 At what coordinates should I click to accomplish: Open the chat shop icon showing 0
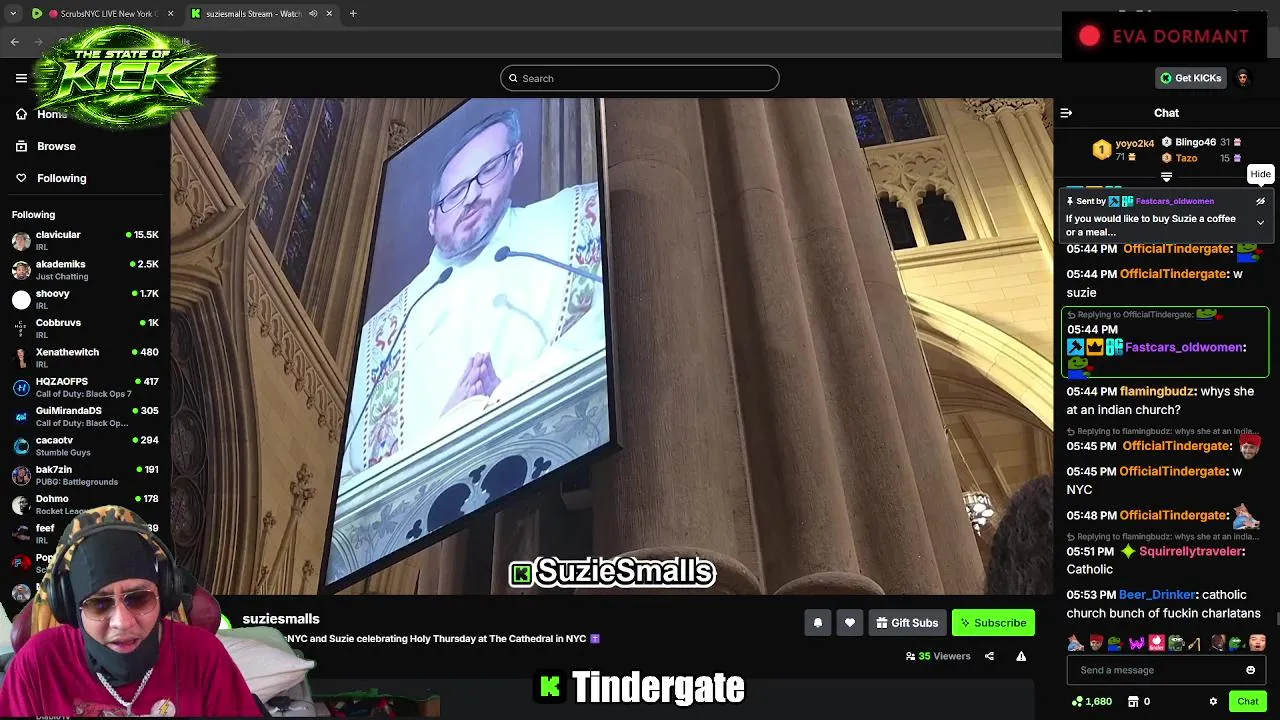[1140, 702]
